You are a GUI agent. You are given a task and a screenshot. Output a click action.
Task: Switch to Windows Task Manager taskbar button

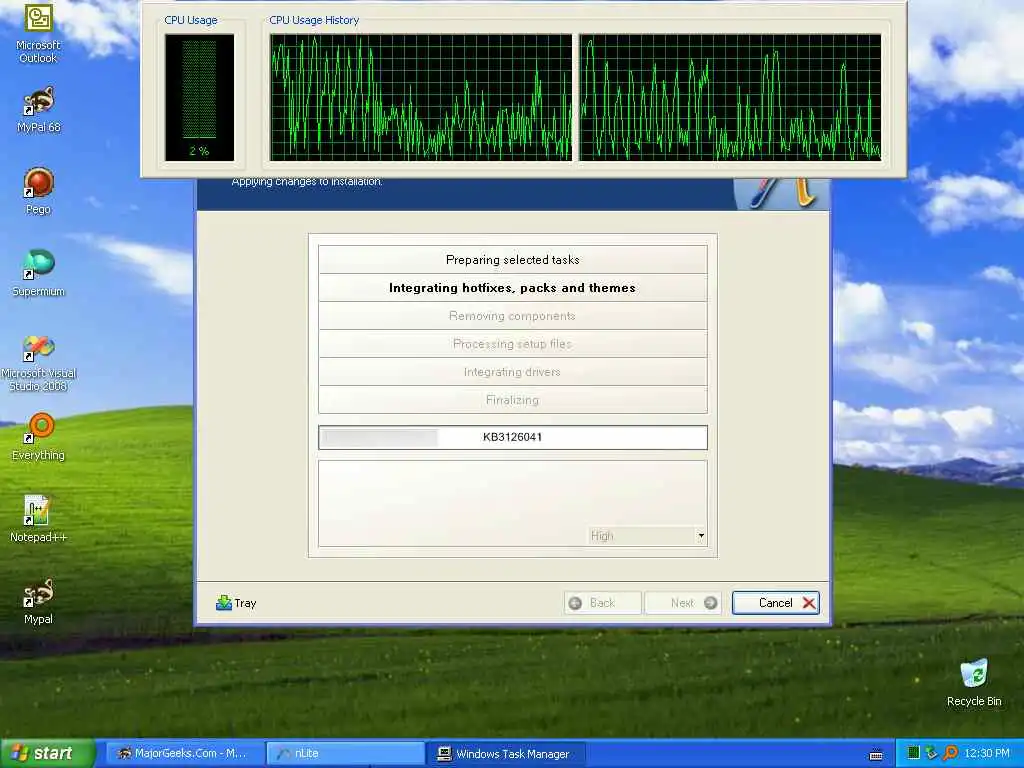tap(506, 753)
